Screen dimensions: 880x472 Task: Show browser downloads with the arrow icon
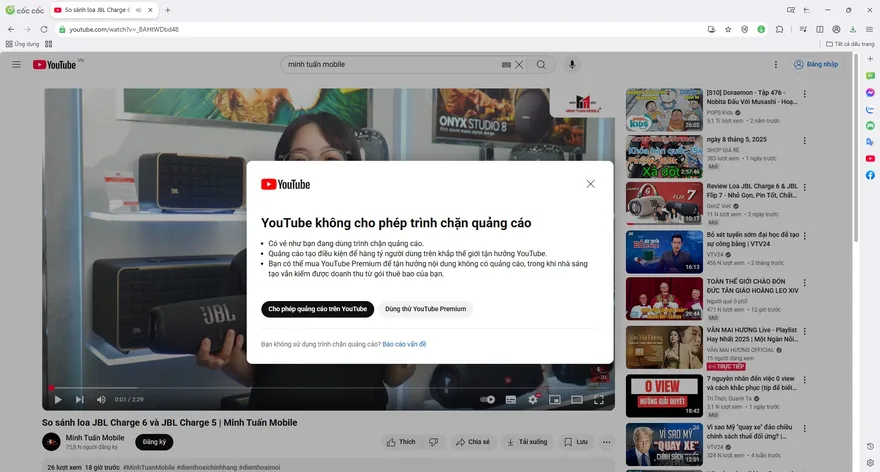pyautogui.click(x=852, y=29)
